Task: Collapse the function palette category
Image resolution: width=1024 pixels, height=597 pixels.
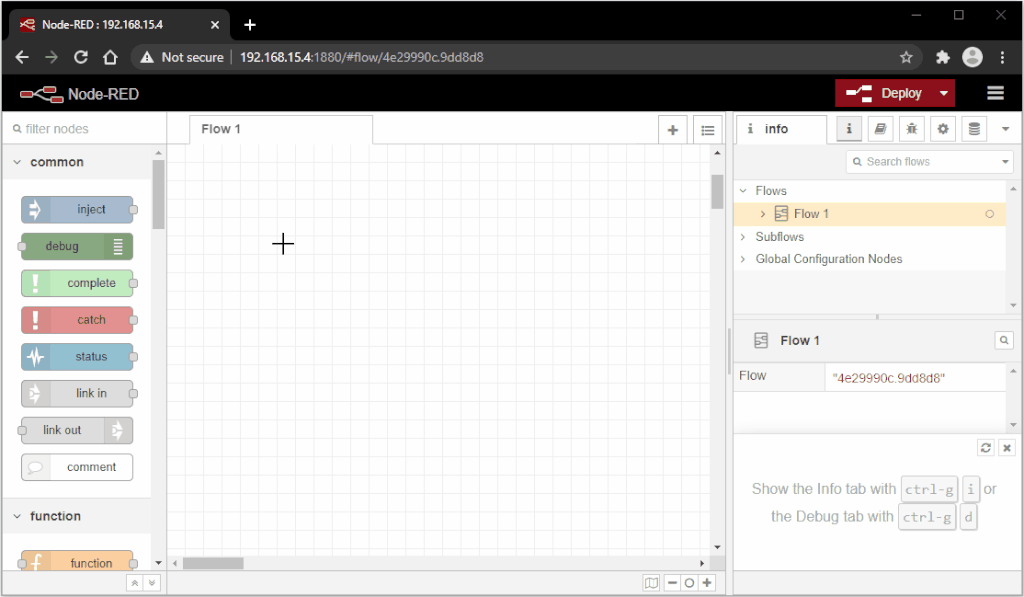Action: point(77,516)
